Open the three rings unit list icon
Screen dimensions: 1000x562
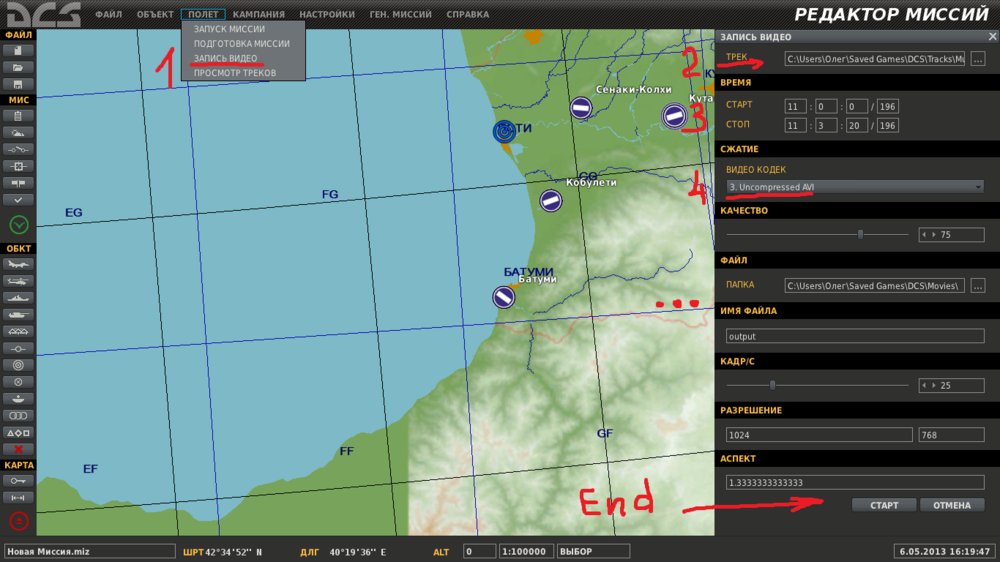(18, 415)
